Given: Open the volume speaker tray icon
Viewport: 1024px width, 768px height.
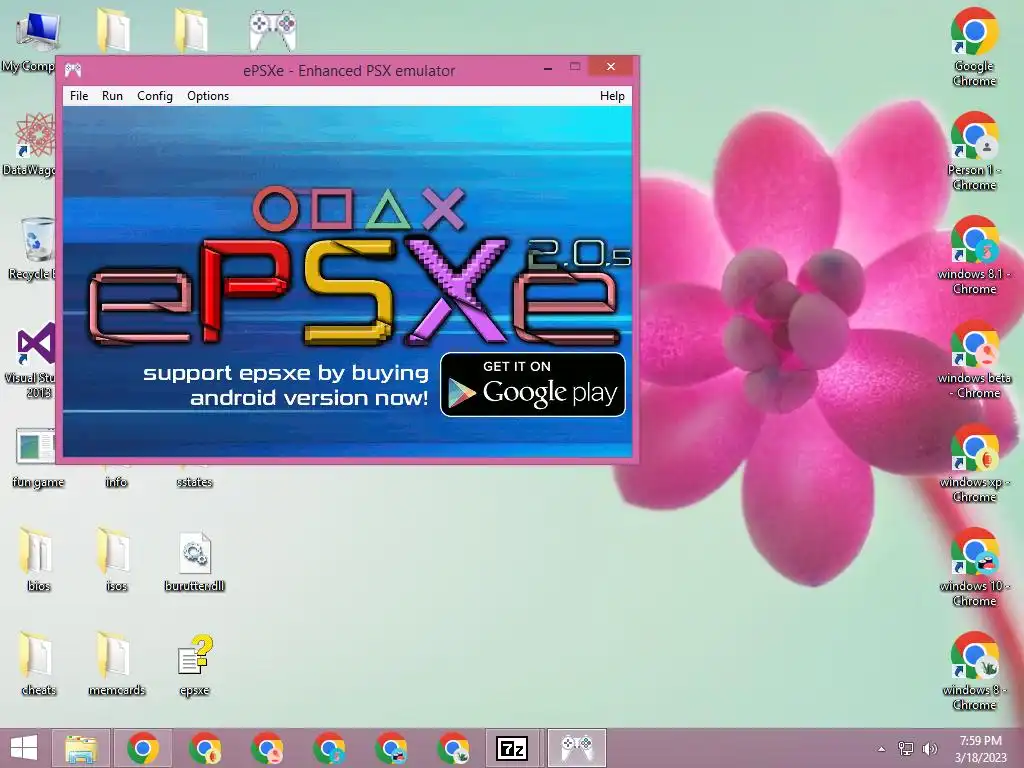Looking at the screenshot, I should click(929, 749).
